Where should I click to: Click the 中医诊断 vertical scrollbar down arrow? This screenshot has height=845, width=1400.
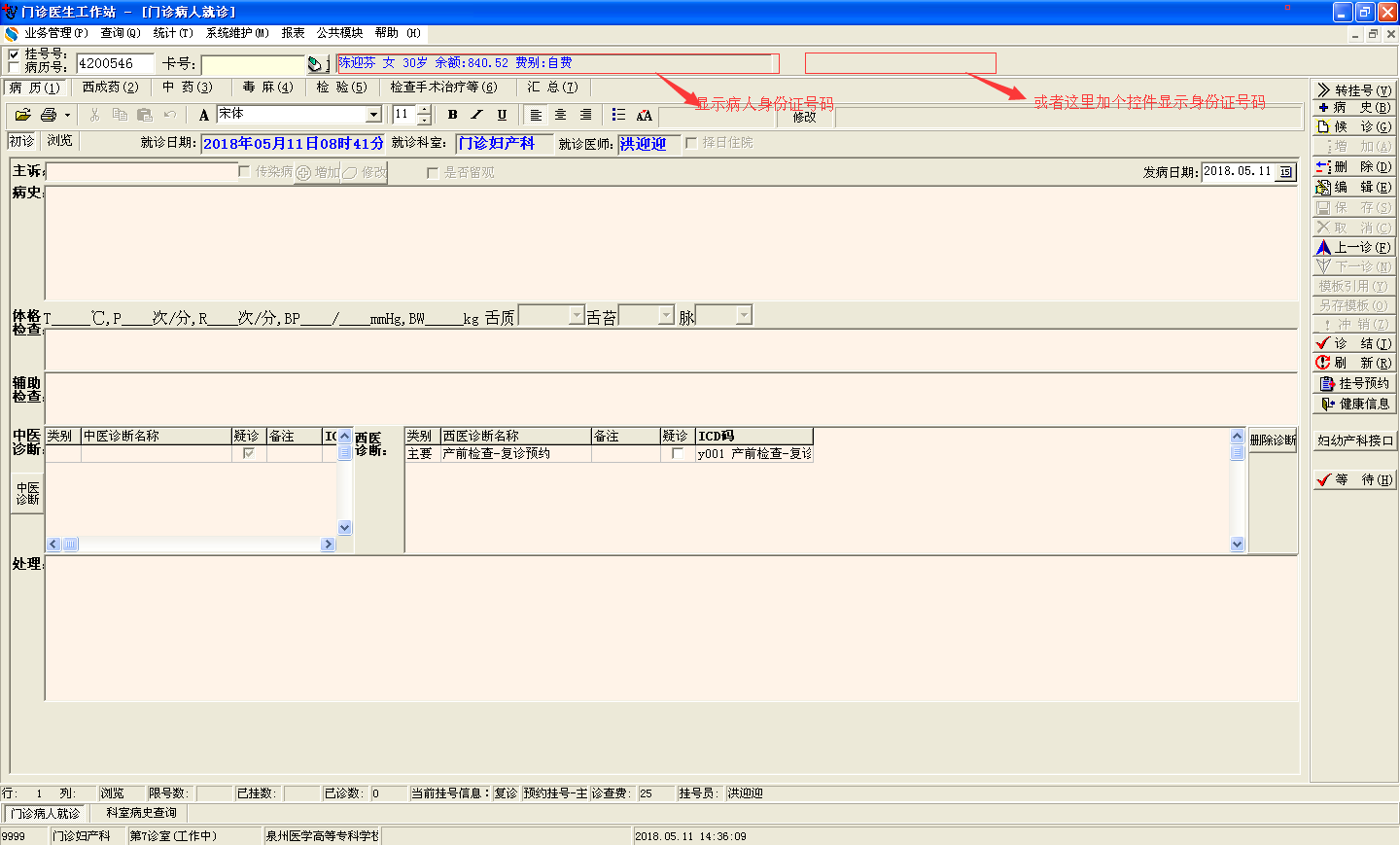coord(344,528)
